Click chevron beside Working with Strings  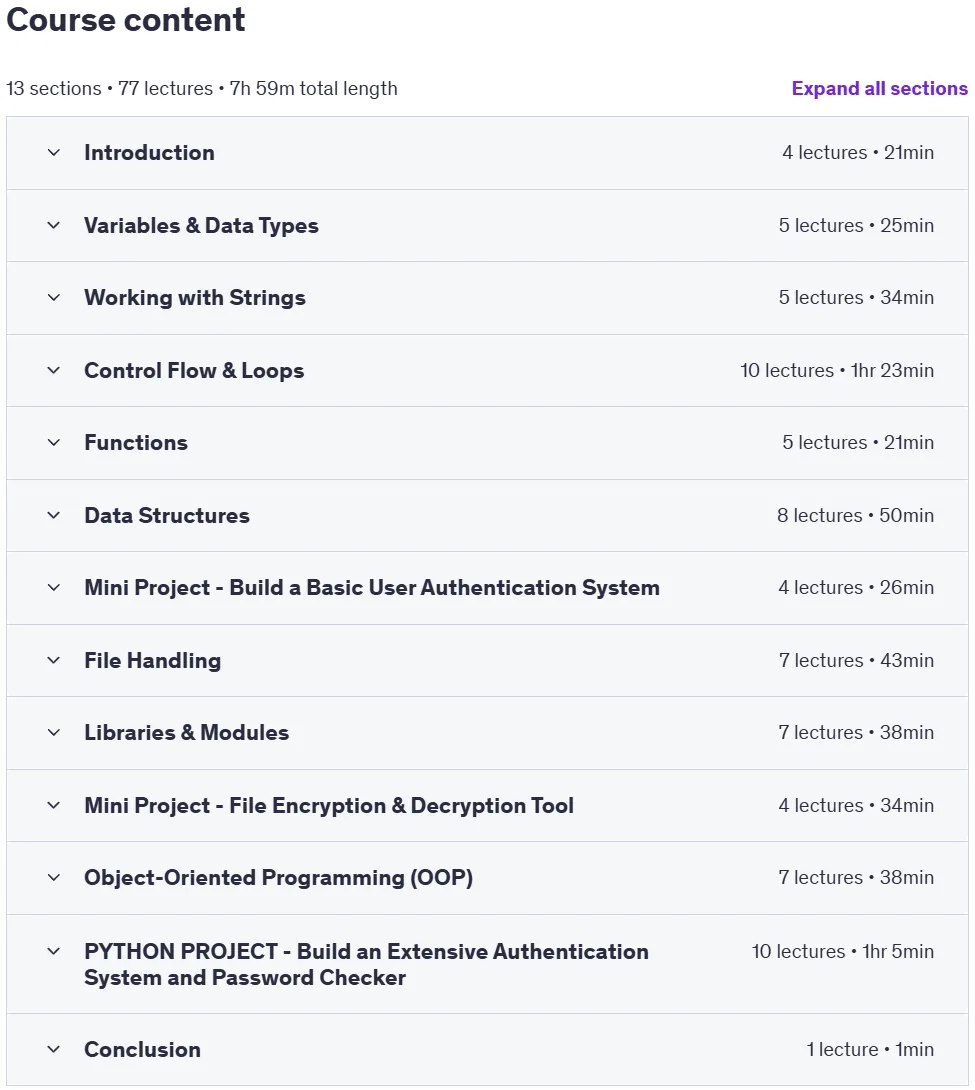(x=54, y=298)
